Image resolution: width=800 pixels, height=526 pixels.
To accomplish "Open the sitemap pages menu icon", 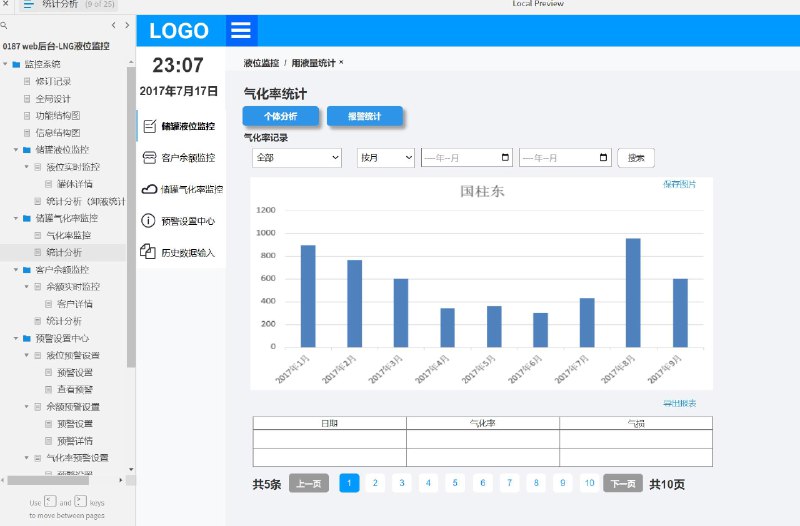I will click(x=29, y=5).
